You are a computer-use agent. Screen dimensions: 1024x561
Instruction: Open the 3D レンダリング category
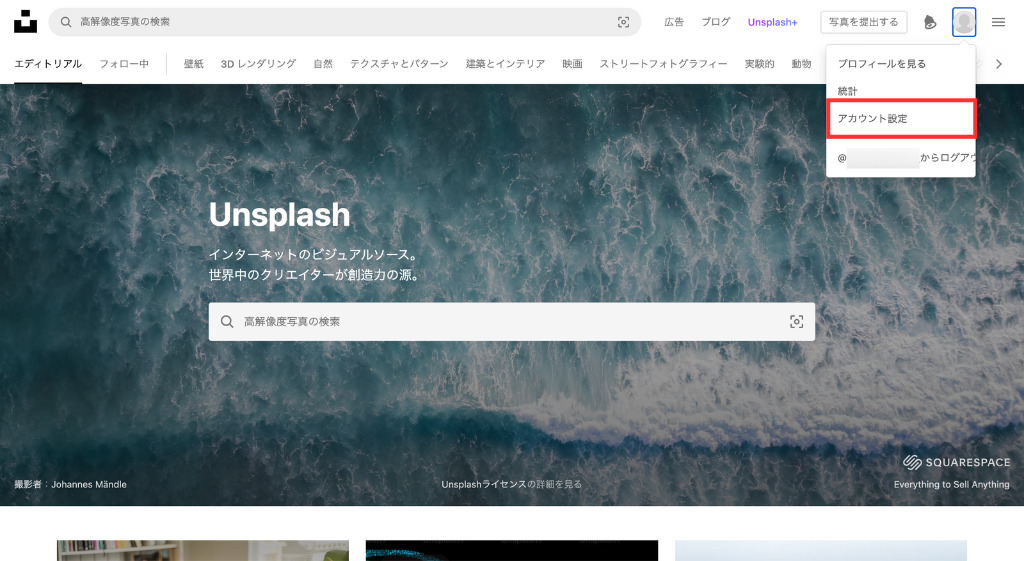click(x=258, y=64)
